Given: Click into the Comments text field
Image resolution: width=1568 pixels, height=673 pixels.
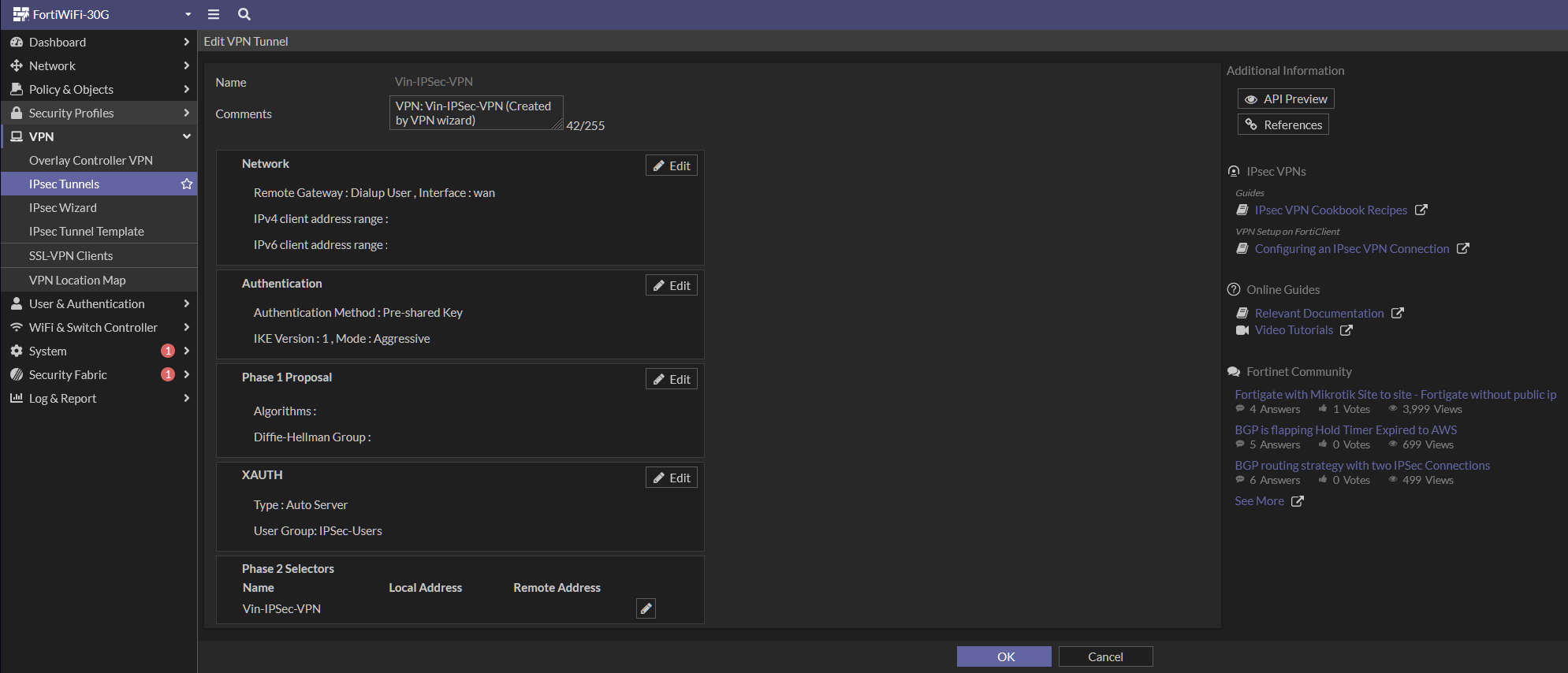Looking at the screenshot, I should (x=475, y=113).
